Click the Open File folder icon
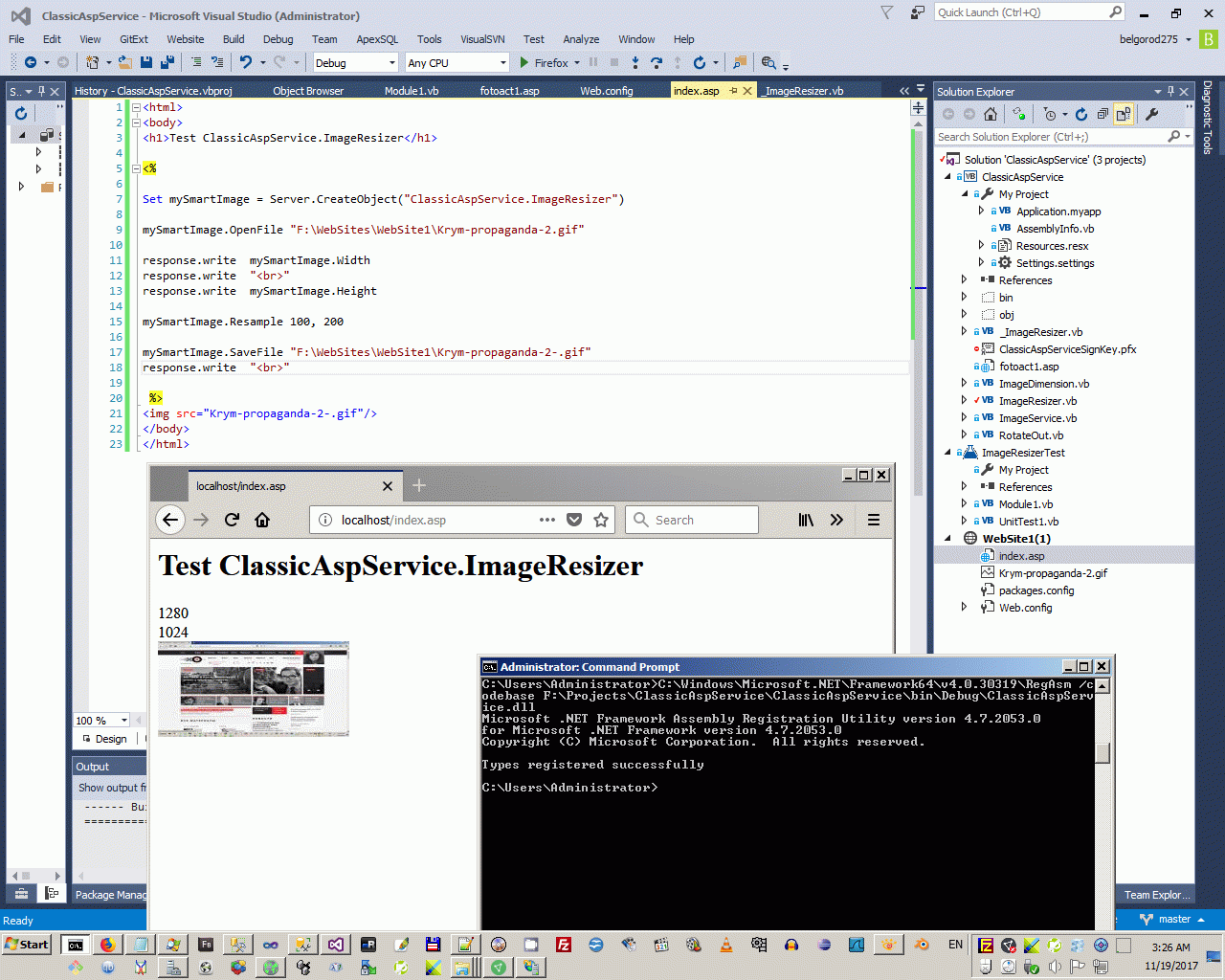1225x980 pixels. [124, 62]
